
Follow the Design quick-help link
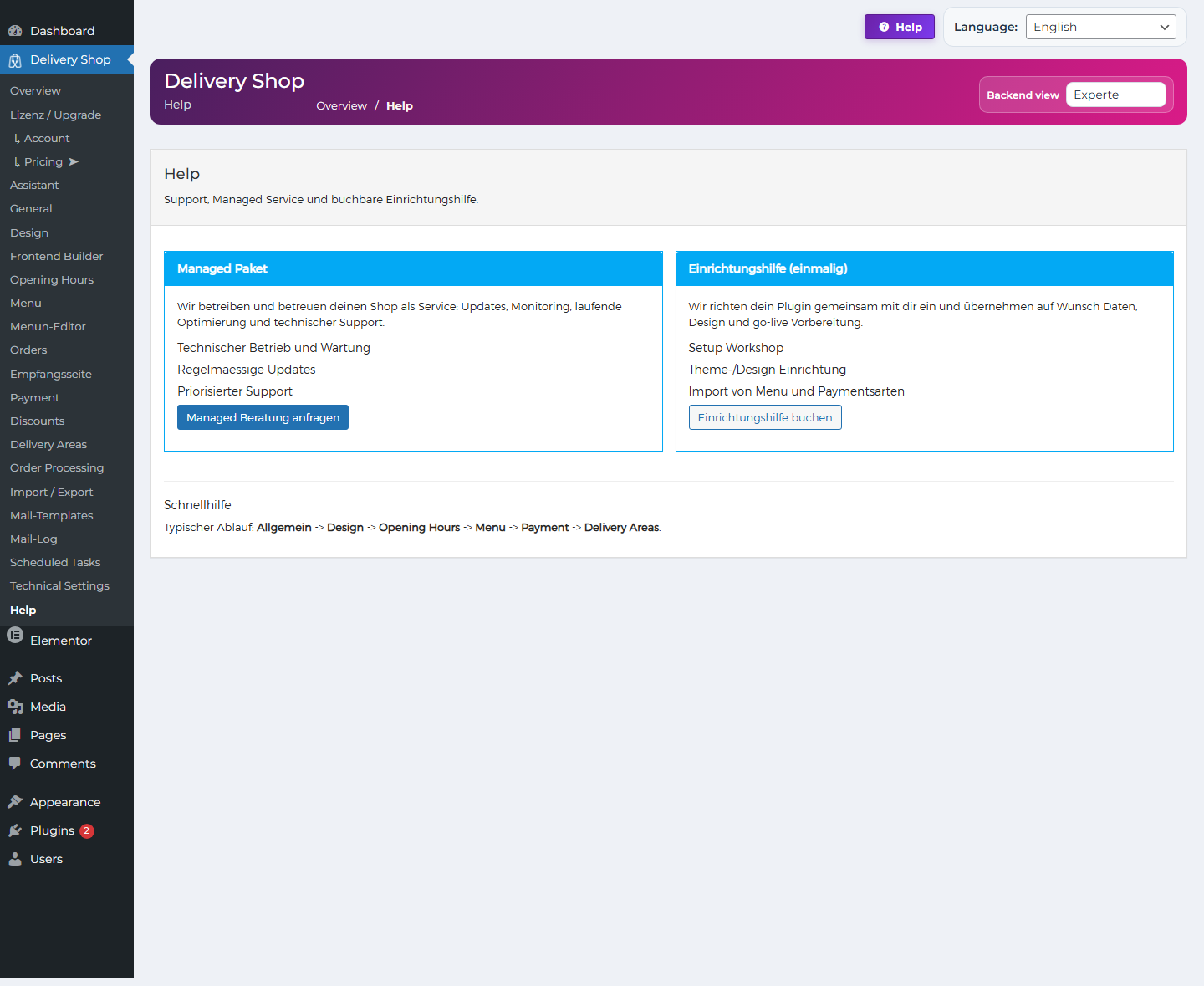click(x=345, y=528)
